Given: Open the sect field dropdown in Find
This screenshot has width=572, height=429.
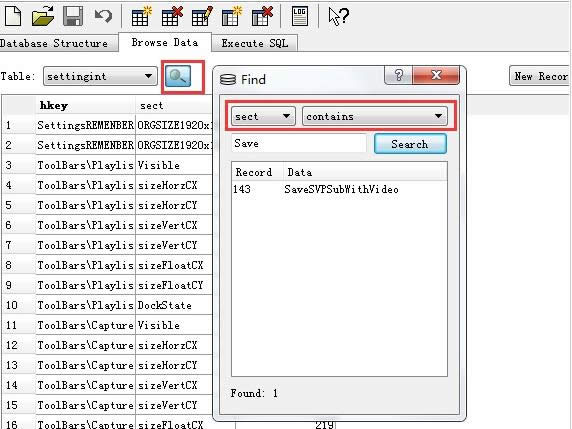Looking at the screenshot, I should pyautogui.click(x=263, y=116).
